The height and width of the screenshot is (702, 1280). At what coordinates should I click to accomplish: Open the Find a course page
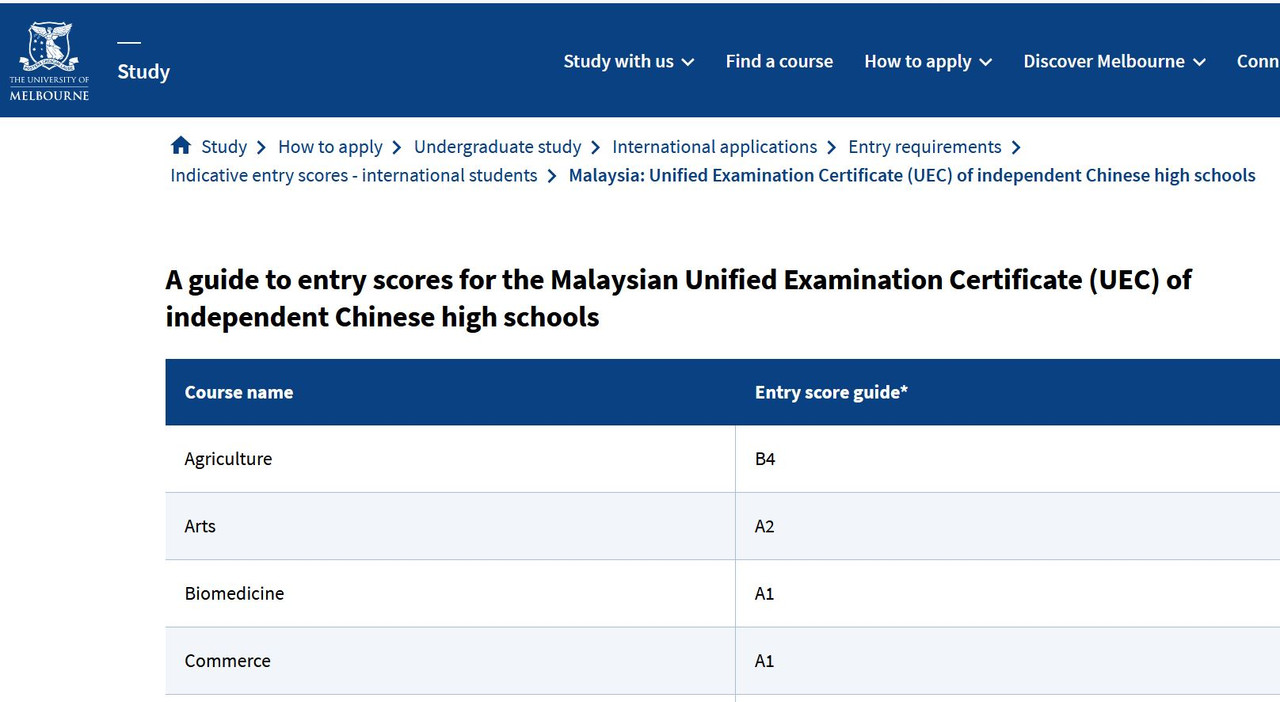(x=779, y=61)
